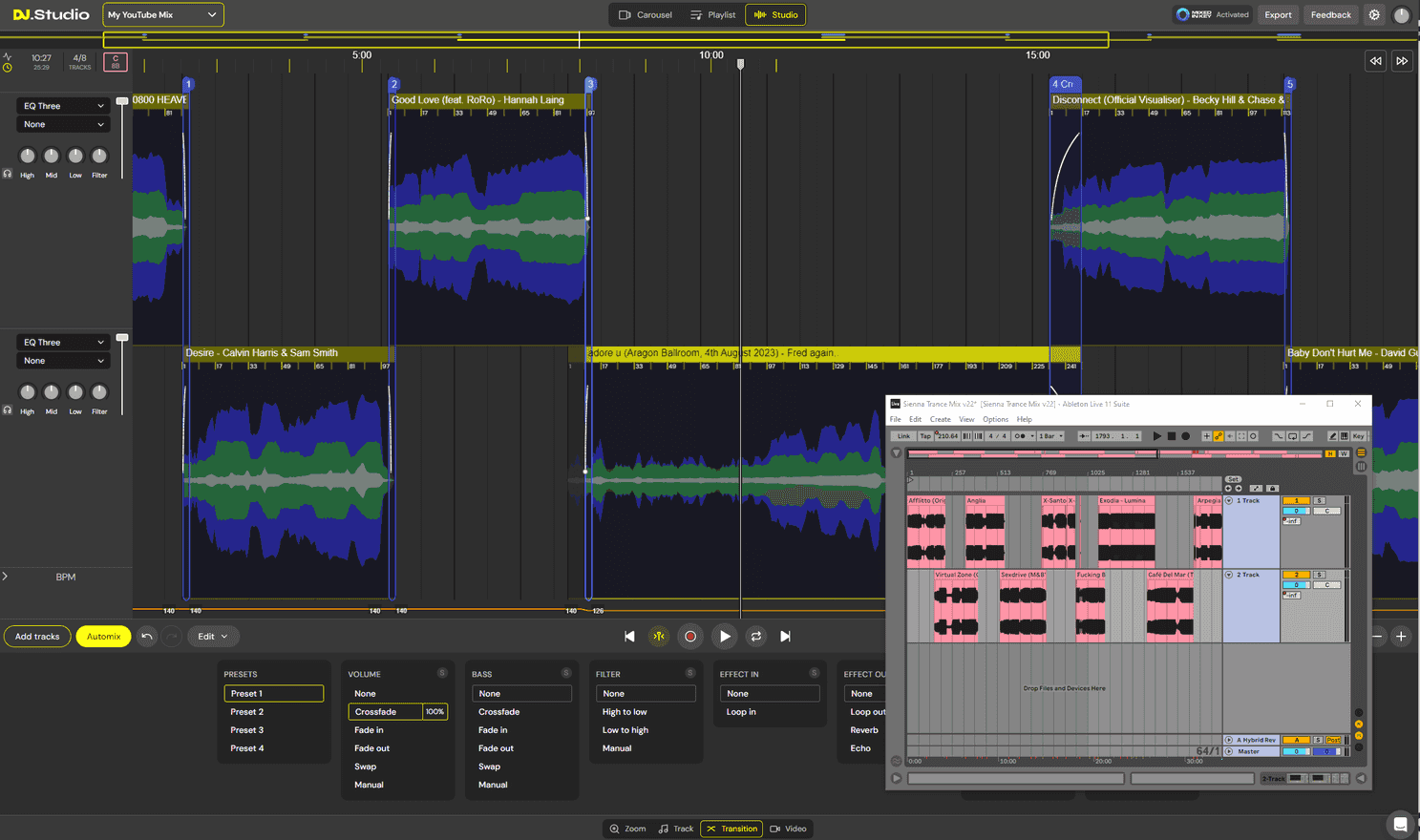
Task: Click the fast-forward scroll icon
Action: 1402,61
